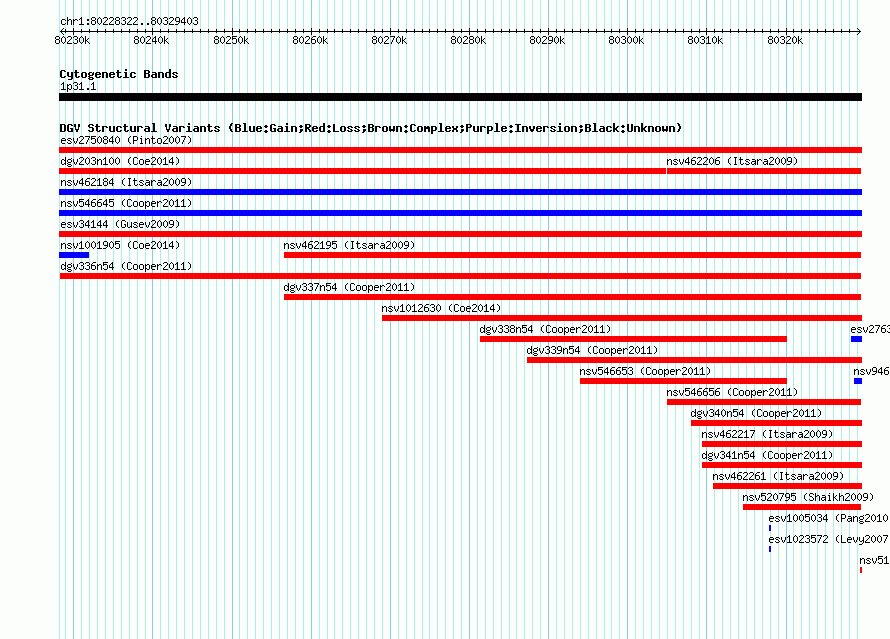Click the red bar under dgv203n100

click(363, 171)
